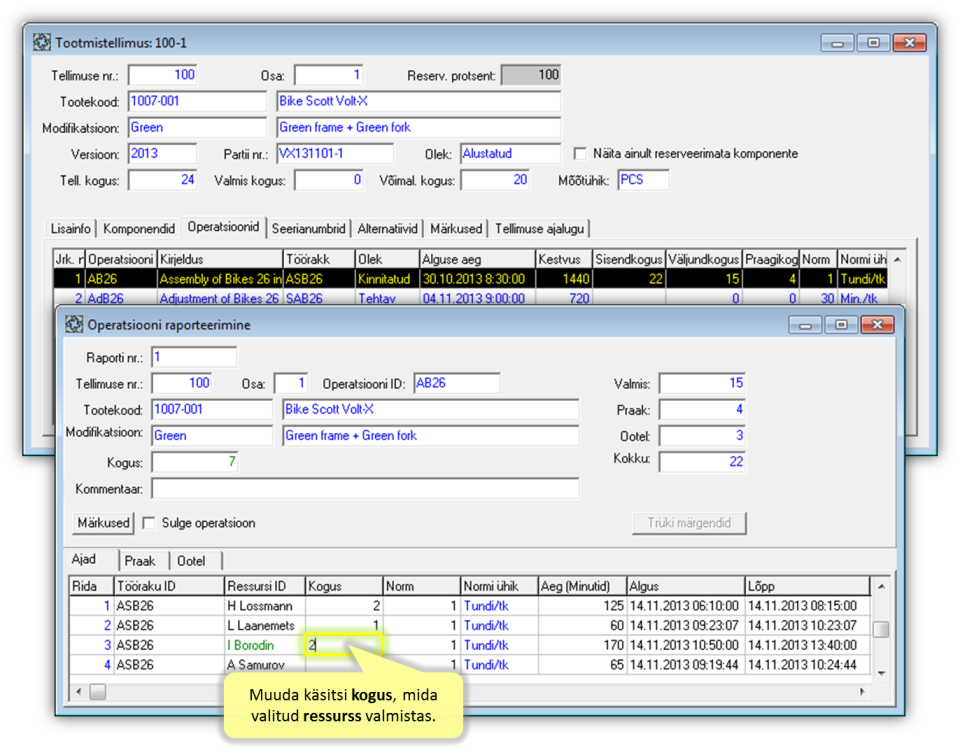Click the Tootekood field in Tootmistellimus window

point(198,101)
